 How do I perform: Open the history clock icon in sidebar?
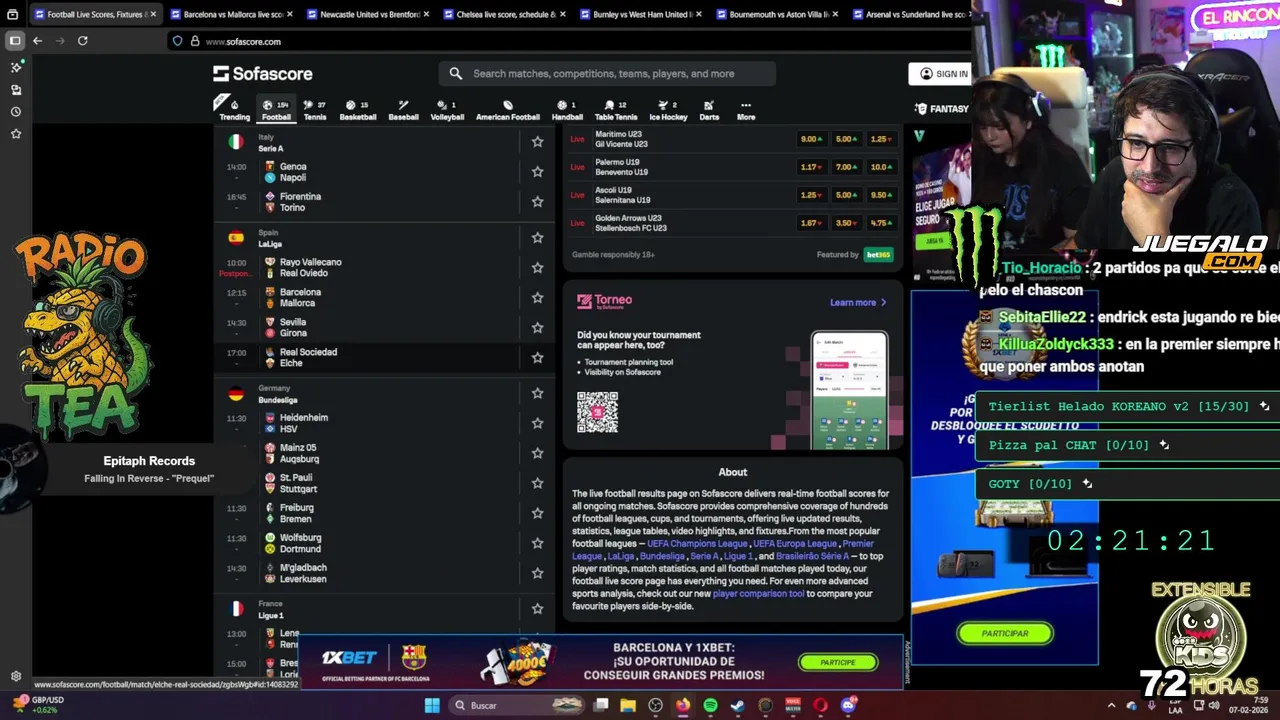coord(16,111)
